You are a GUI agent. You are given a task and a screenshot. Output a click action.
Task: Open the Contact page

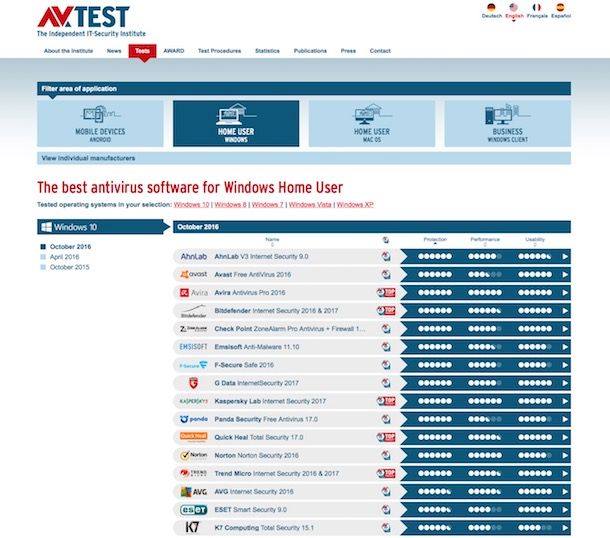click(380, 51)
